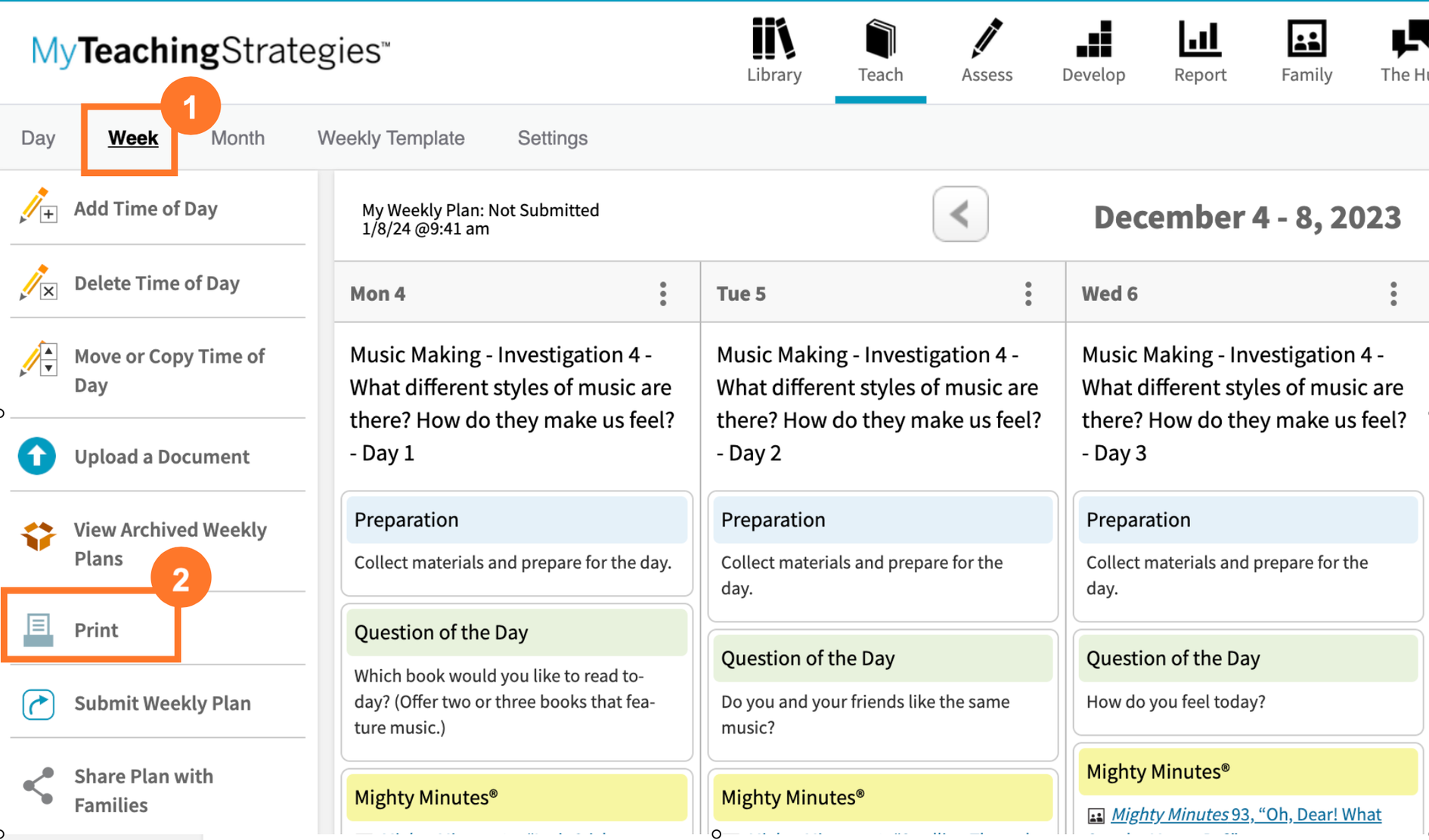Open the Weekly Template tab
This screenshot has height=840, width=1429.
tap(390, 138)
